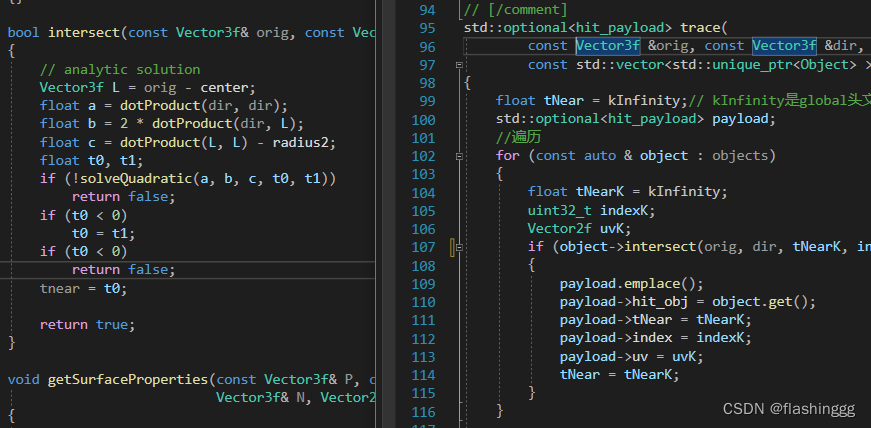Click line 'float a = dotProduct(dir, dir);'
Screen dimensions: 871x428
[164, 106]
